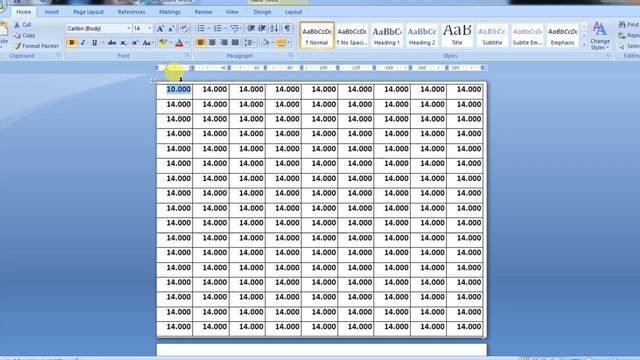This screenshot has height=360, width=640.
Task: Click the Line Spacing icon
Action: tap(248, 42)
